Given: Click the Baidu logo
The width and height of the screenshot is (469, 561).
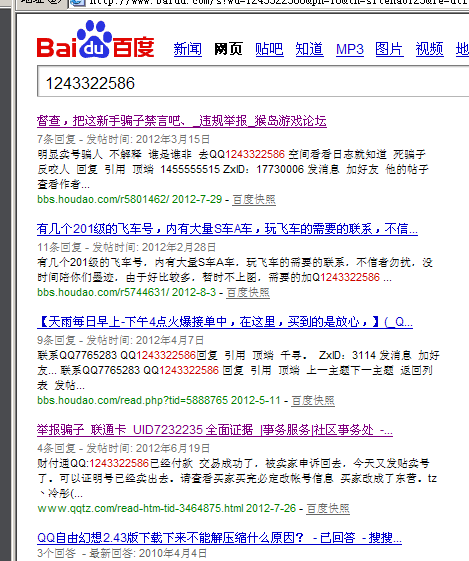Looking at the screenshot, I should click(x=96, y=39).
